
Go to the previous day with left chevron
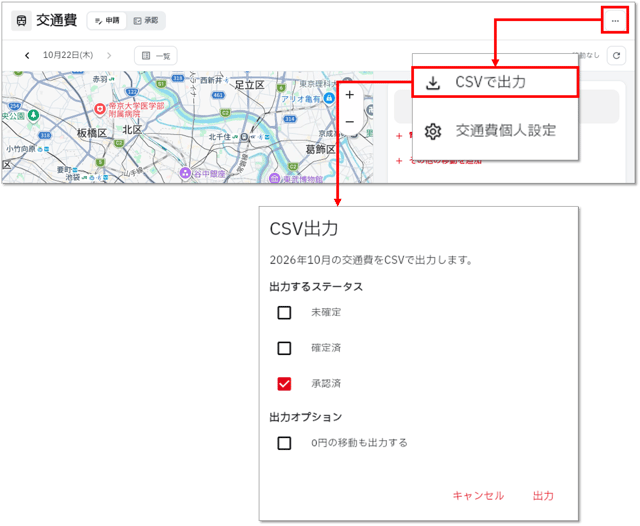tap(27, 55)
